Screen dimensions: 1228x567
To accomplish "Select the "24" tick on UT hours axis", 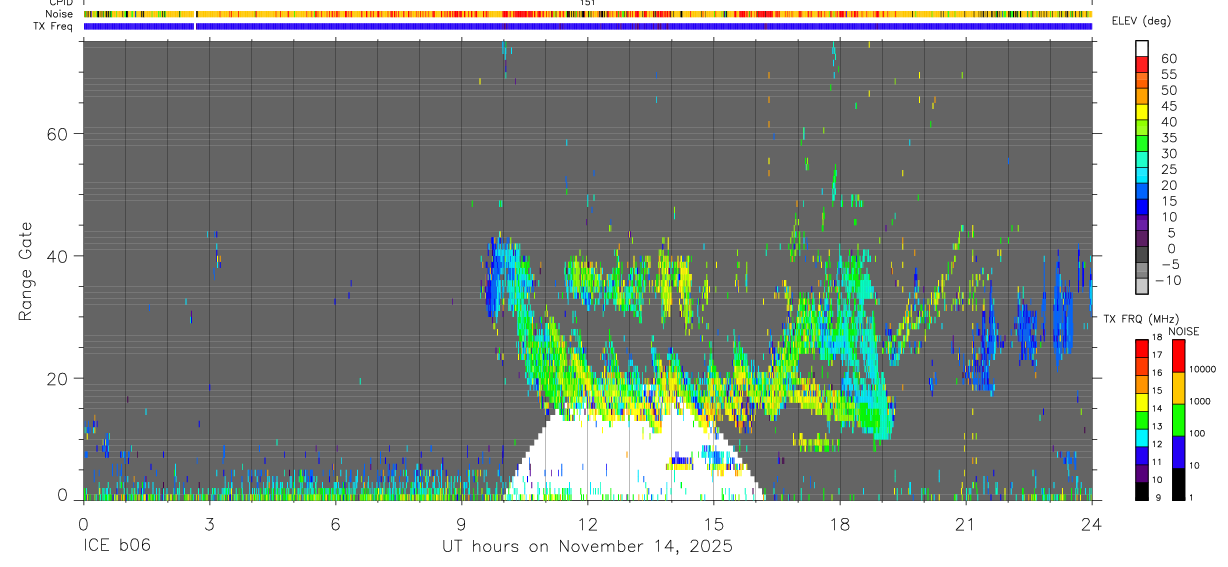I will (x=1091, y=523).
